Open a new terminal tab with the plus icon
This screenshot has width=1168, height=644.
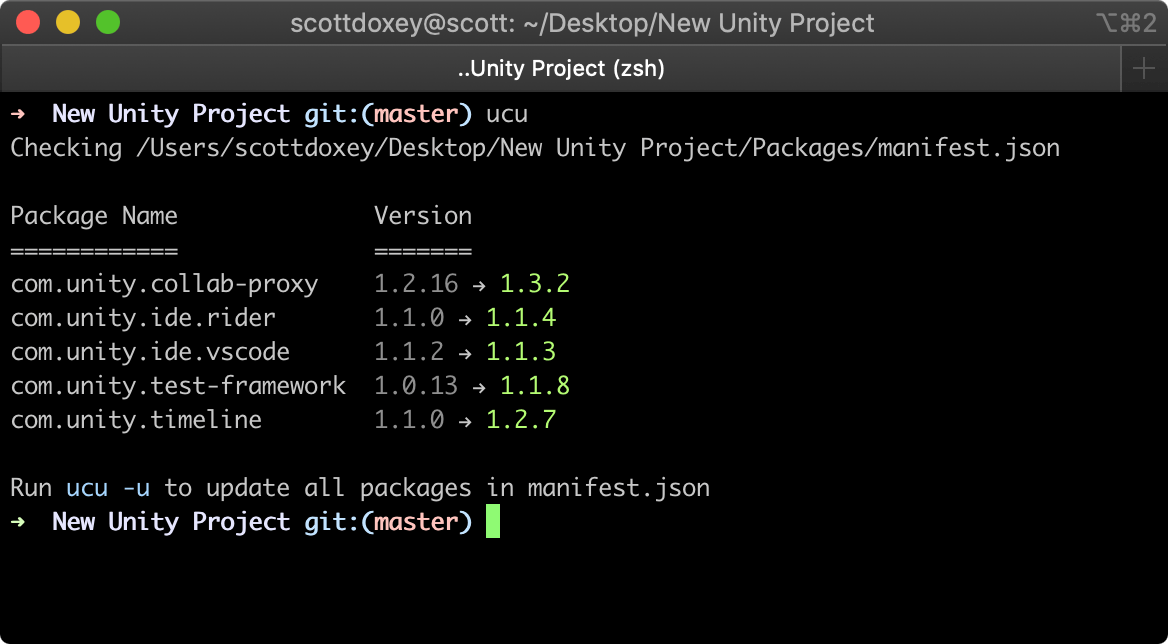1144,68
